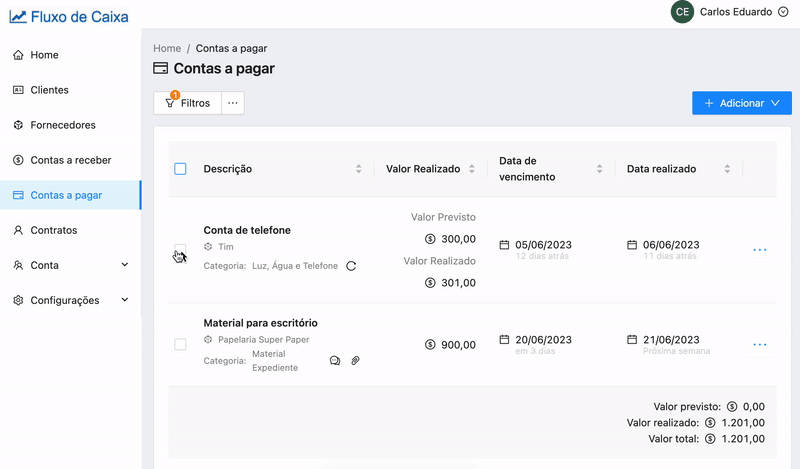
Task: Go to Fornecedores in the sidebar
Action: 70,125
